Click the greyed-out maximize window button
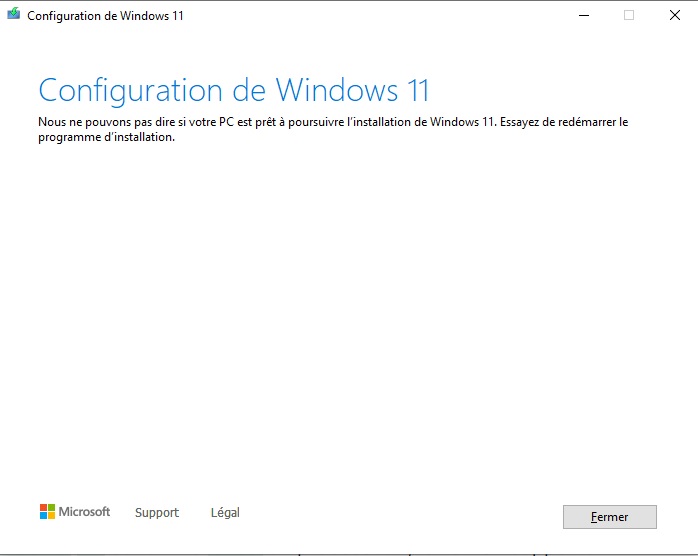Screen dimensions: 698x556 point(629,16)
